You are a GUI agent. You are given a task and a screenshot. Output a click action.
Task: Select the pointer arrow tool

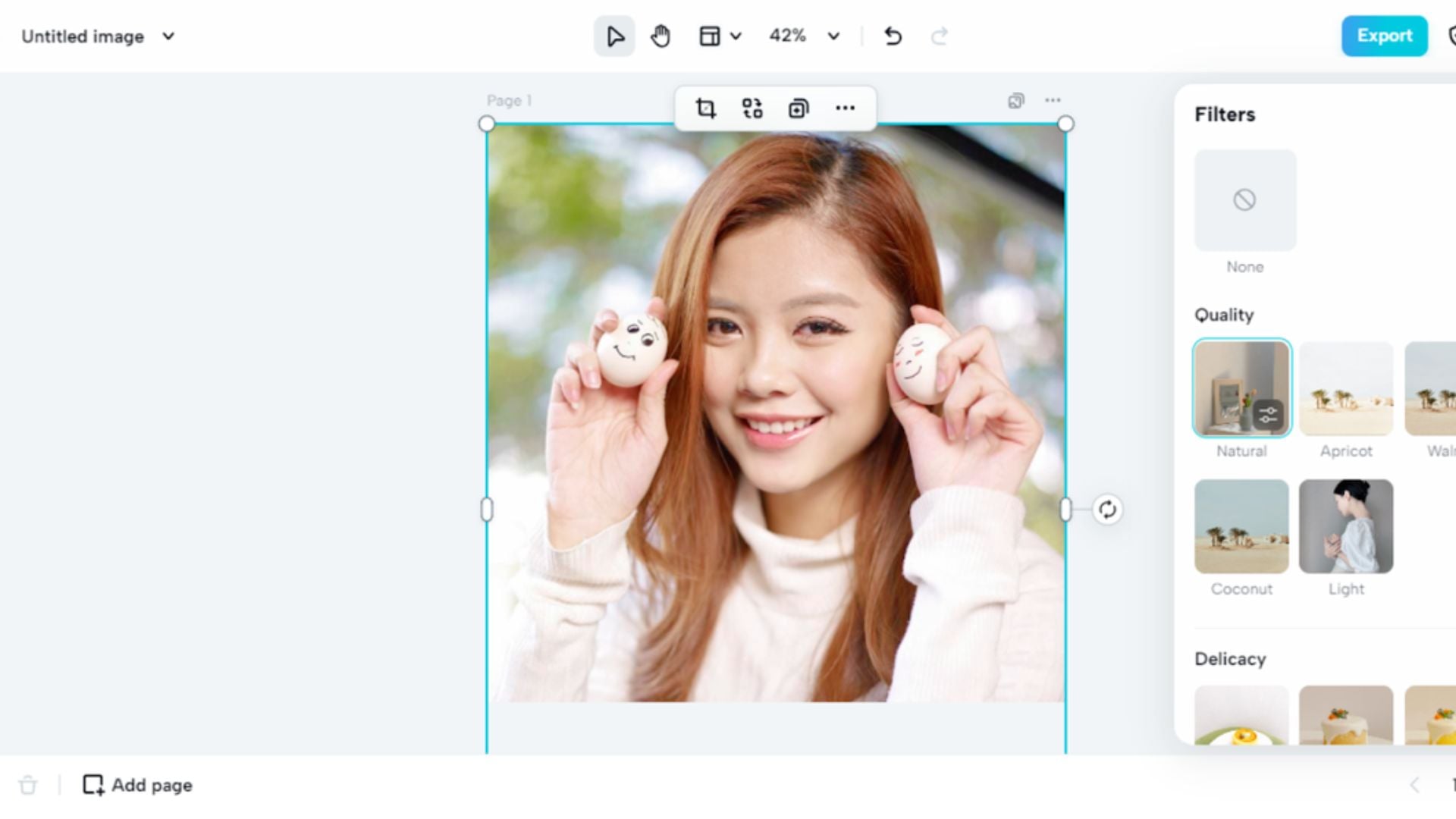(x=614, y=36)
